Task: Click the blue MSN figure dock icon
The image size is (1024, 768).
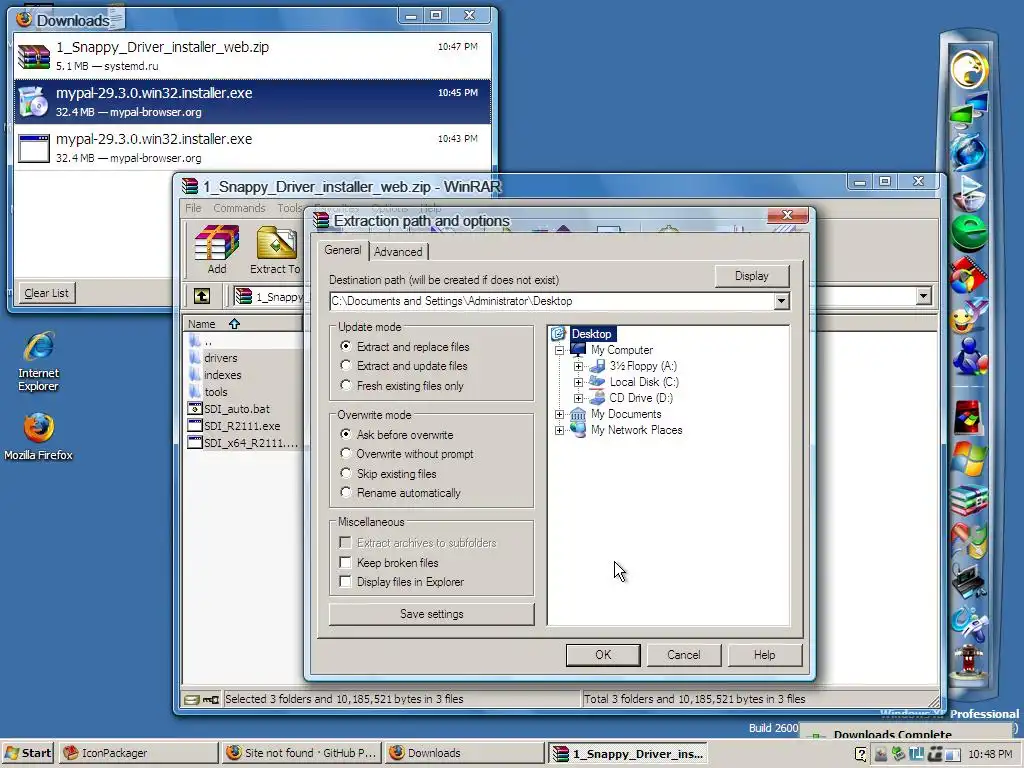Action: pyautogui.click(x=969, y=356)
